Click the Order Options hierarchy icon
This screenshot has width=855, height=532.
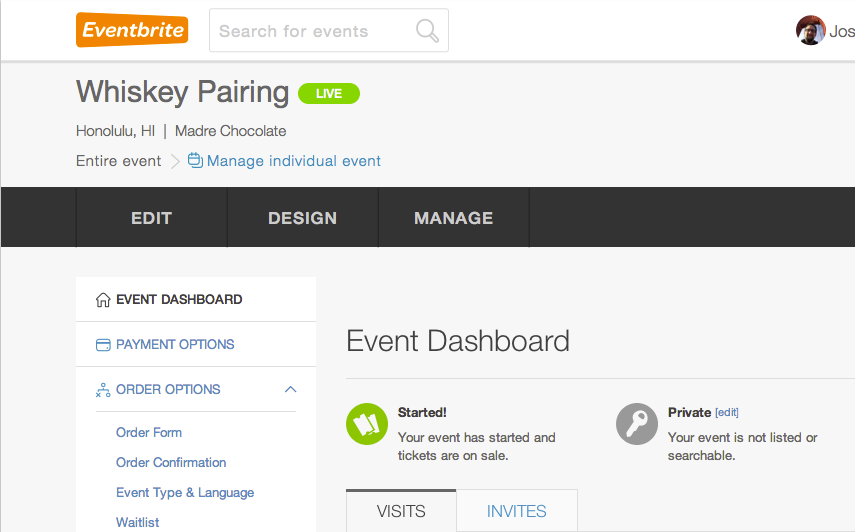pos(103,390)
